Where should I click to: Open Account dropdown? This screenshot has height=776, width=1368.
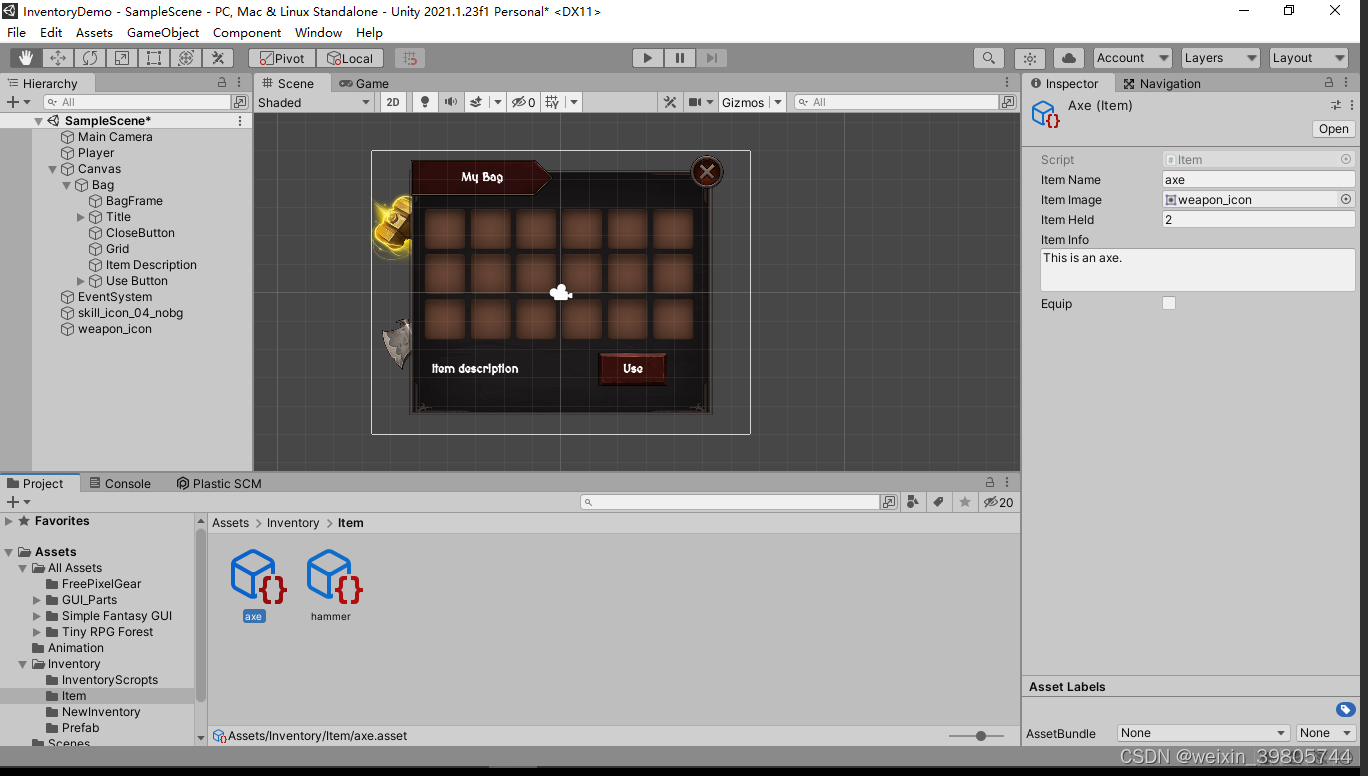(1132, 58)
